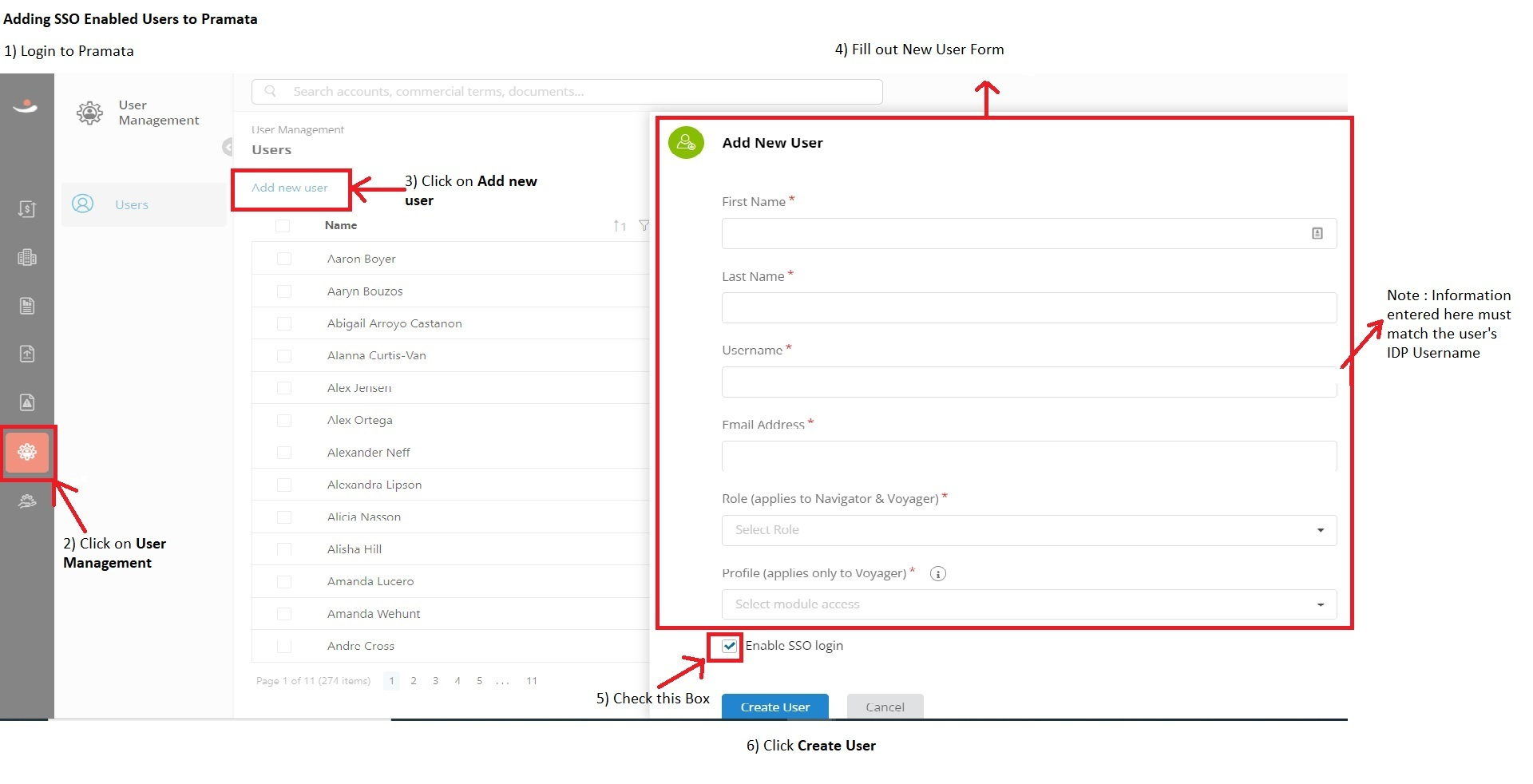Screen dimensions: 1533x784
Task: Open the documents page sidebar icon
Action: 27,306
